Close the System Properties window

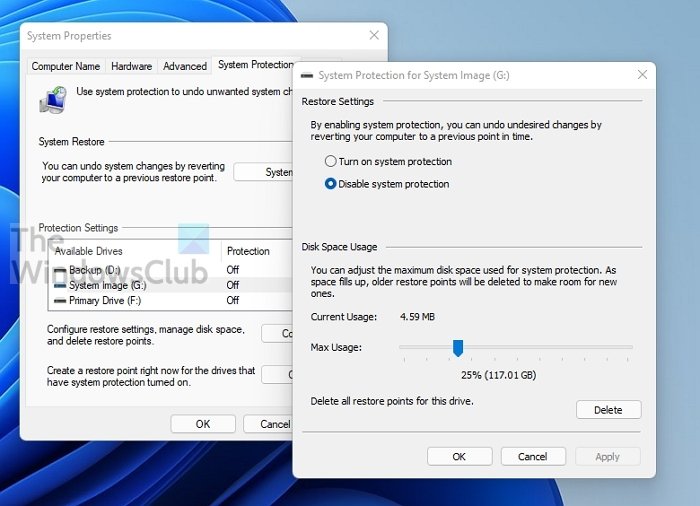pyautogui.click(x=374, y=35)
